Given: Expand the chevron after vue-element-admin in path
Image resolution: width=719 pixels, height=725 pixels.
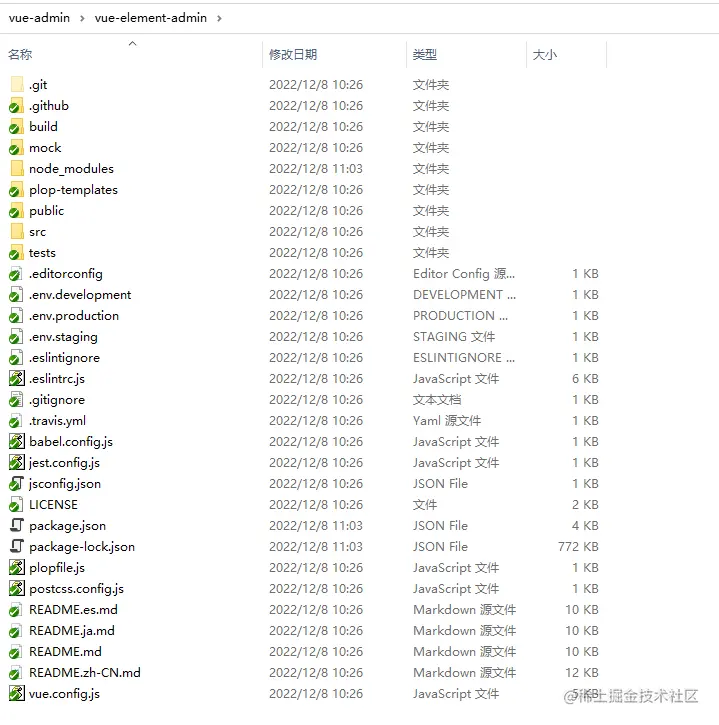Looking at the screenshot, I should coord(219,18).
